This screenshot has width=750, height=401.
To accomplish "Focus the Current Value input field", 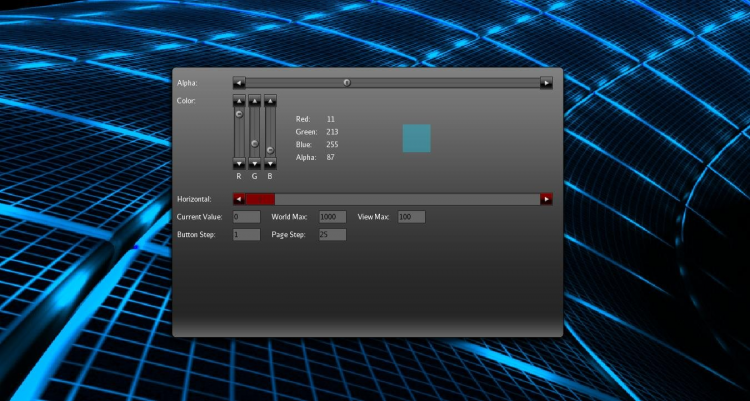I will (x=246, y=217).
